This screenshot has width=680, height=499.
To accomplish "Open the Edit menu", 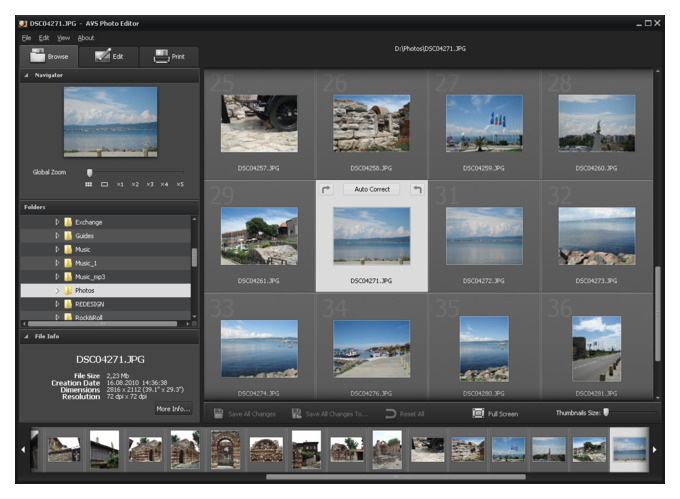I will coord(44,38).
